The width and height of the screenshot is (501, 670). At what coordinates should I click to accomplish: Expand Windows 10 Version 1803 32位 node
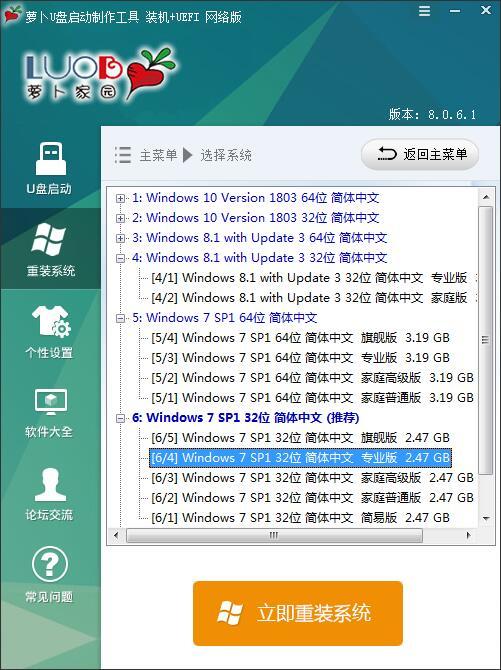pyautogui.click(x=121, y=218)
